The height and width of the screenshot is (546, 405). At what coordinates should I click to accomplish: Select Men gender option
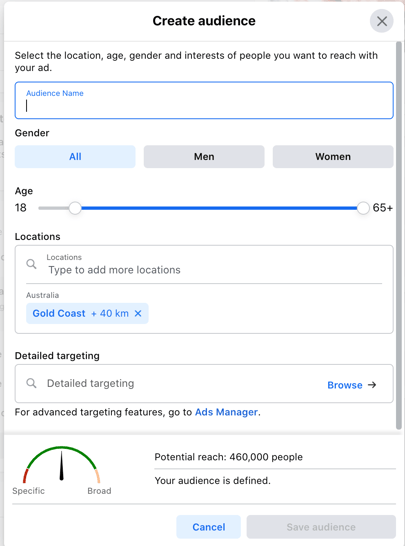(x=204, y=157)
